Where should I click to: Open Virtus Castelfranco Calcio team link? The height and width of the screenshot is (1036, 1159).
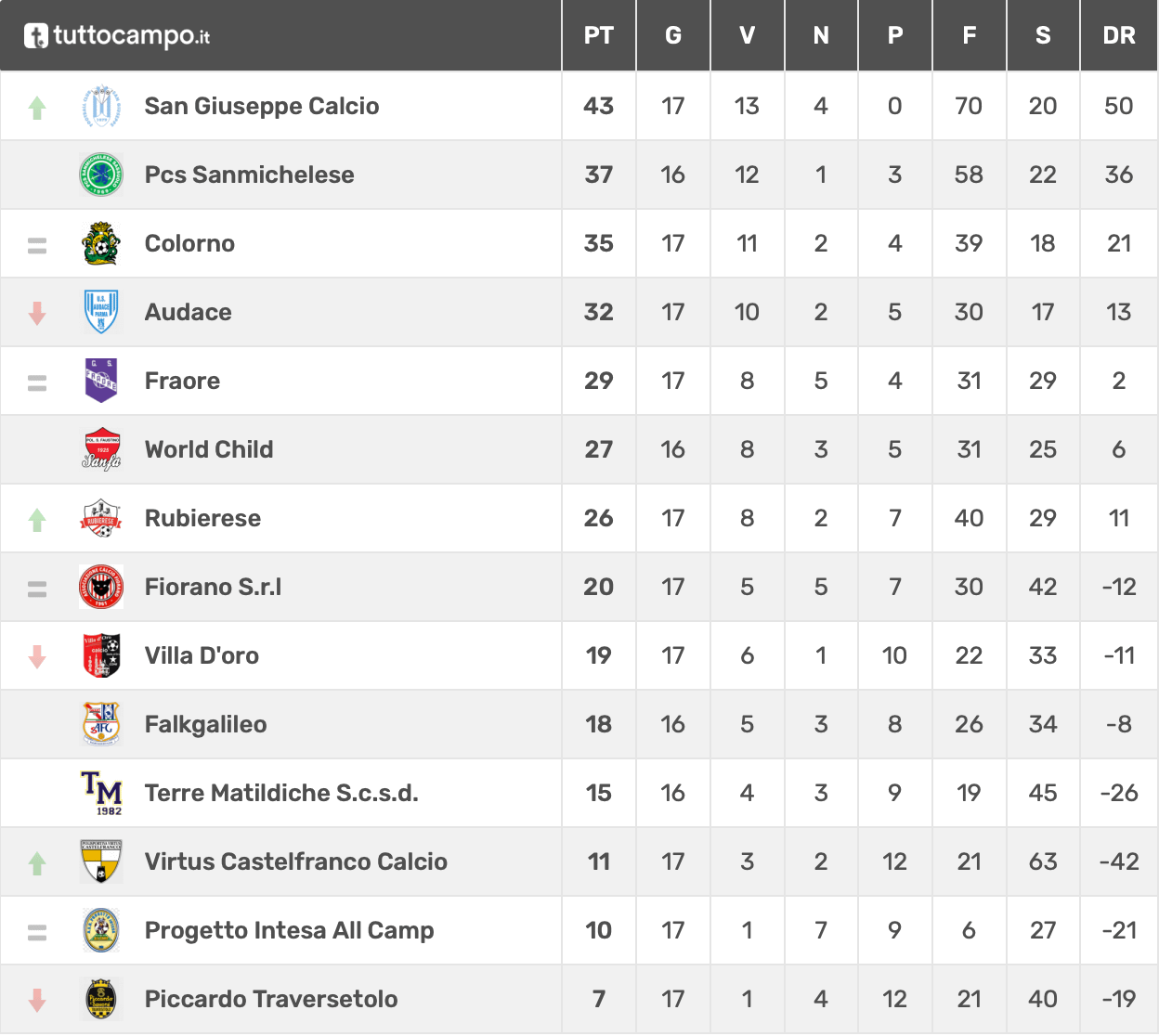[x=295, y=861]
